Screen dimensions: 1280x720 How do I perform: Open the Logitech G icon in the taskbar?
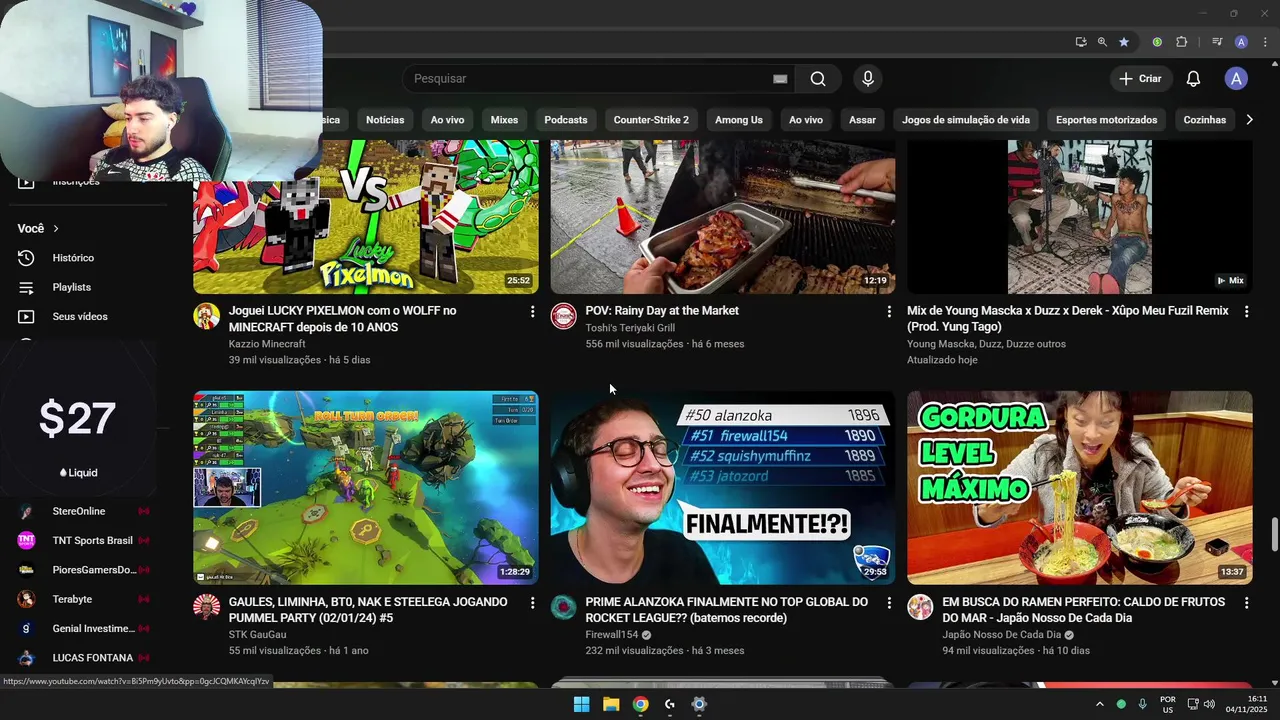pos(670,704)
